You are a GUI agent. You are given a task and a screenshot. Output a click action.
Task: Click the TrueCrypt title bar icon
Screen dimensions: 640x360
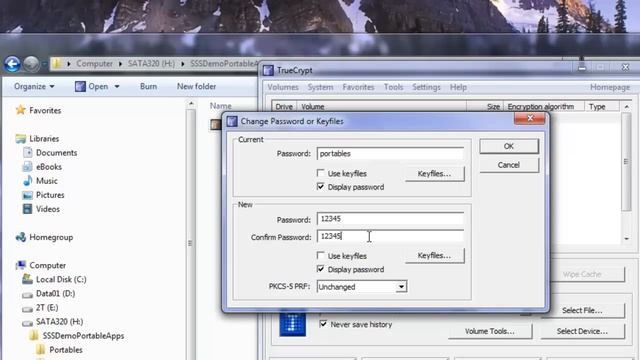[x=268, y=70]
